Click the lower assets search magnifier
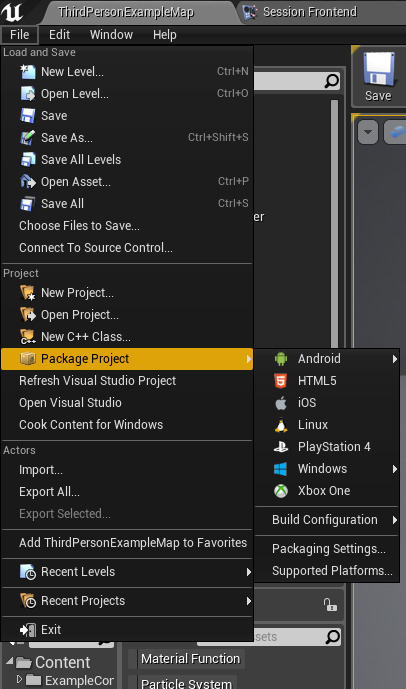The height and width of the screenshot is (689, 406). click(x=333, y=636)
